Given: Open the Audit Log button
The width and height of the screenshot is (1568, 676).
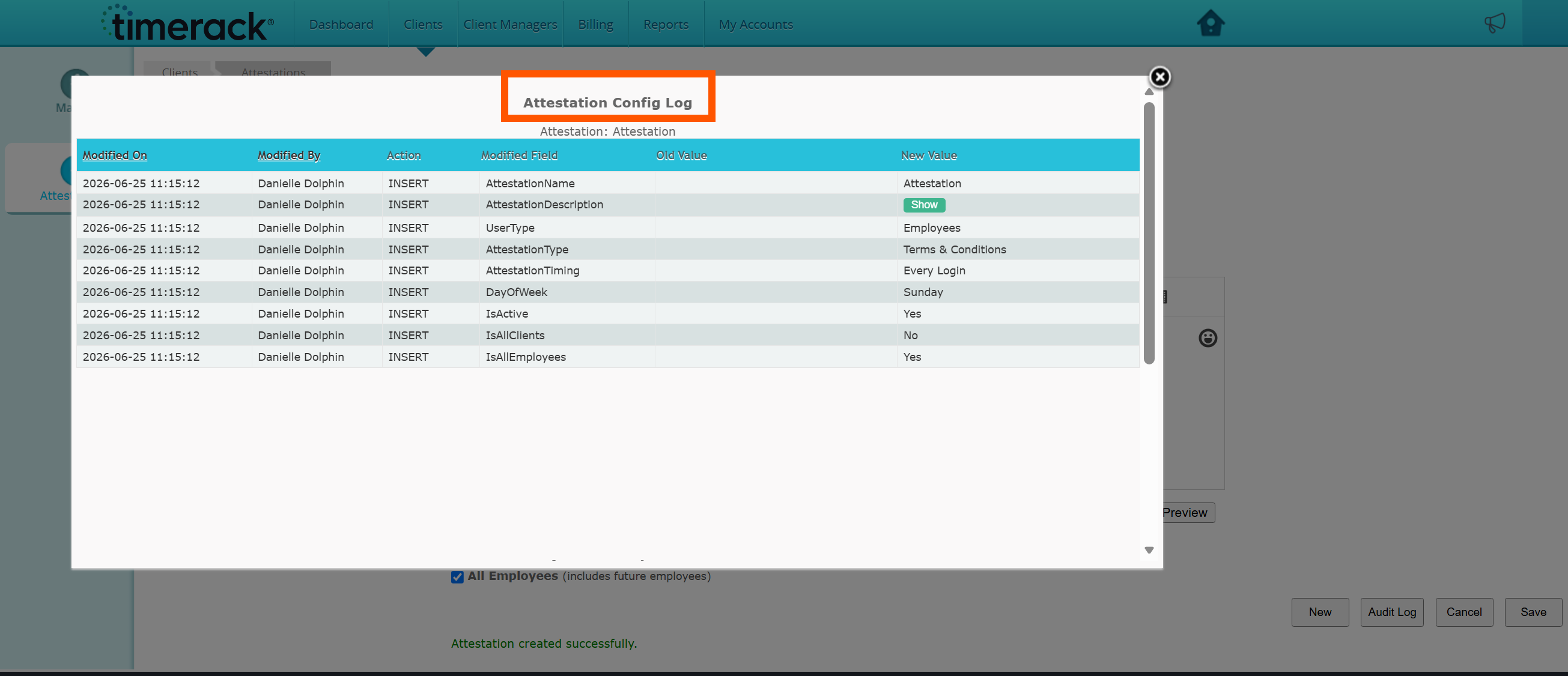Looking at the screenshot, I should pyautogui.click(x=1391, y=612).
